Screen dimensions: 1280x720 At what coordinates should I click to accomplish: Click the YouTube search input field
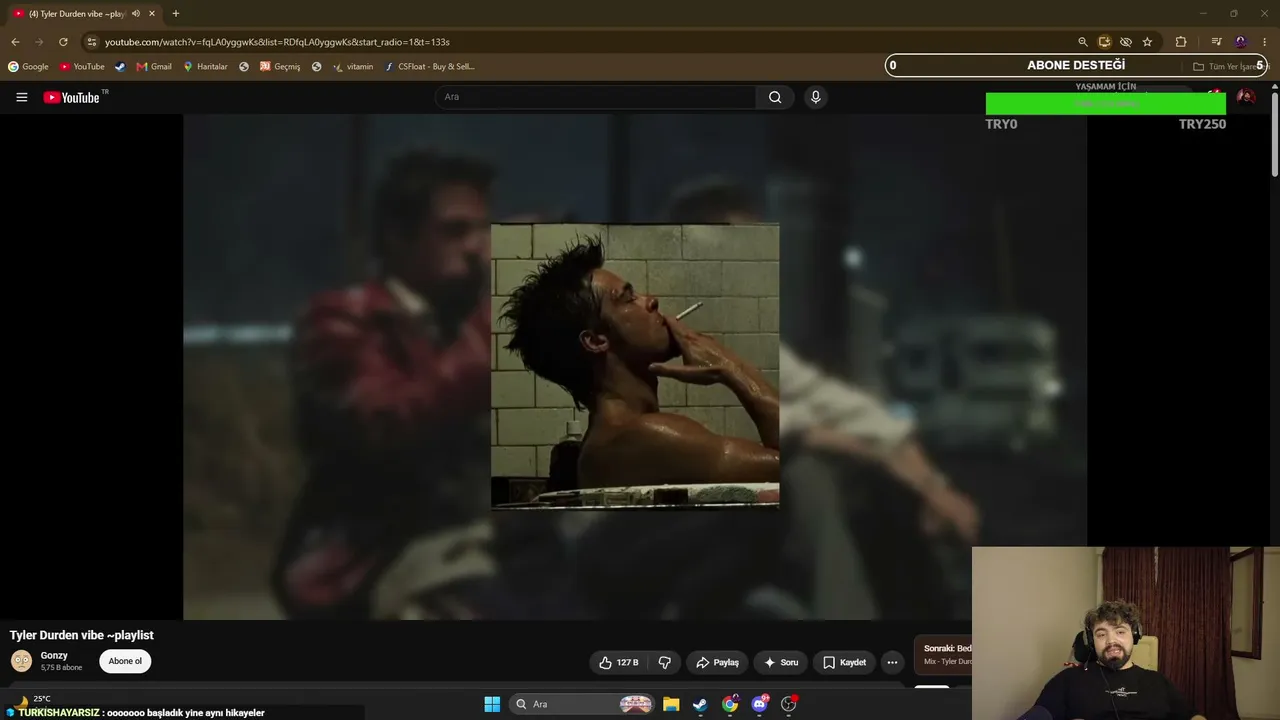596,97
